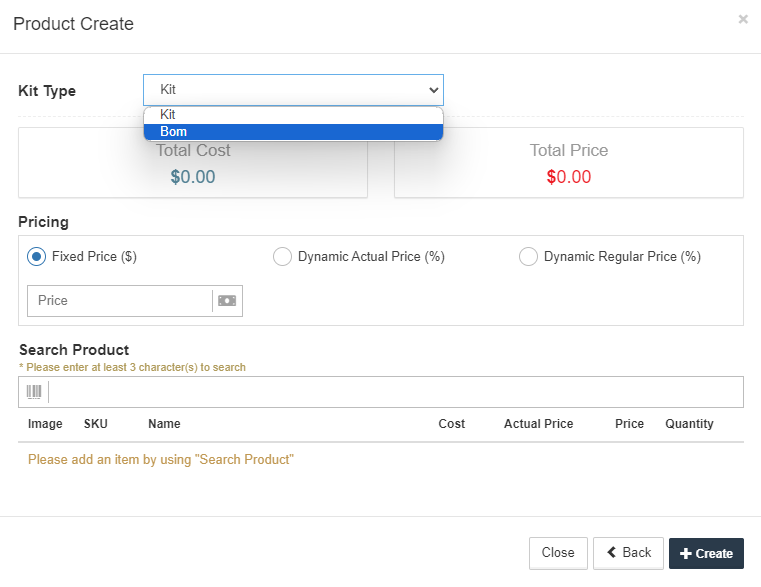
Task: Click the barcode icon in the search field
Action: tap(34, 392)
